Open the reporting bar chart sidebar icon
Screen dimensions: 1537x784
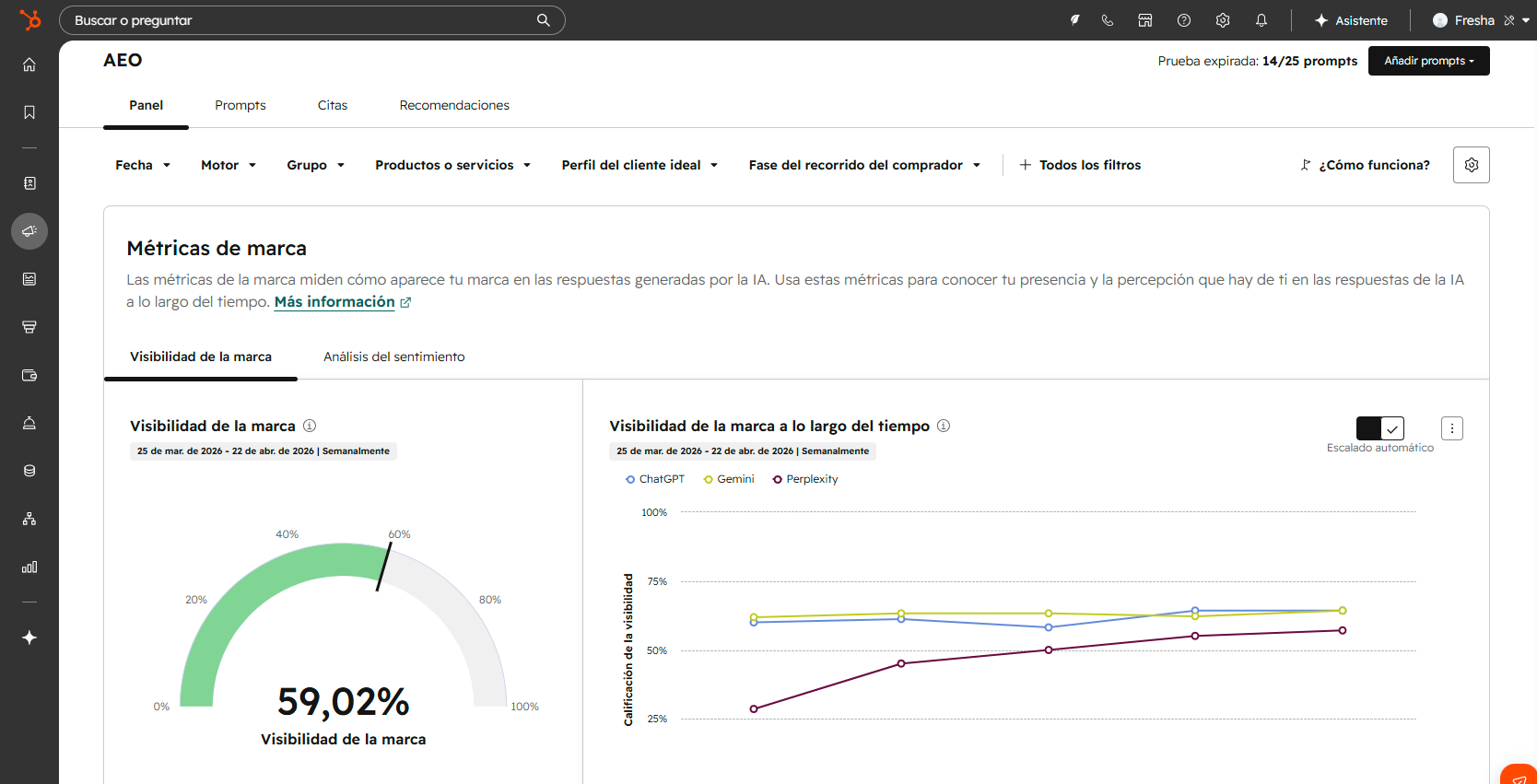29,567
